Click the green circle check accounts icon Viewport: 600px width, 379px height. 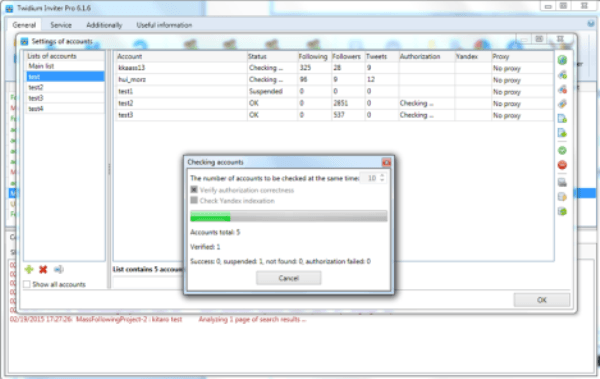(x=562, y=150)
